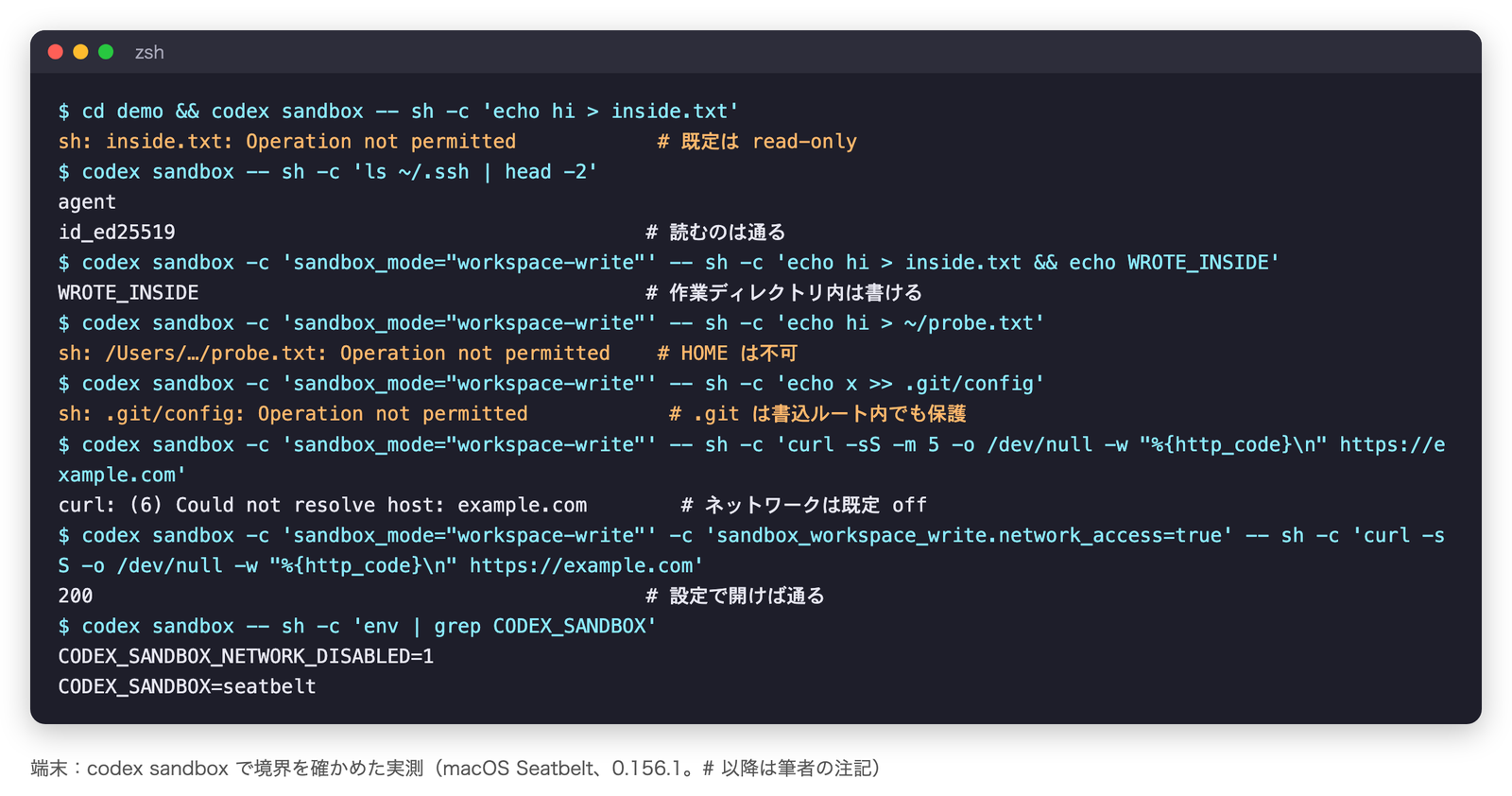
Task: Maximize the zsh window with the green button
Action: tap(106, 52)
